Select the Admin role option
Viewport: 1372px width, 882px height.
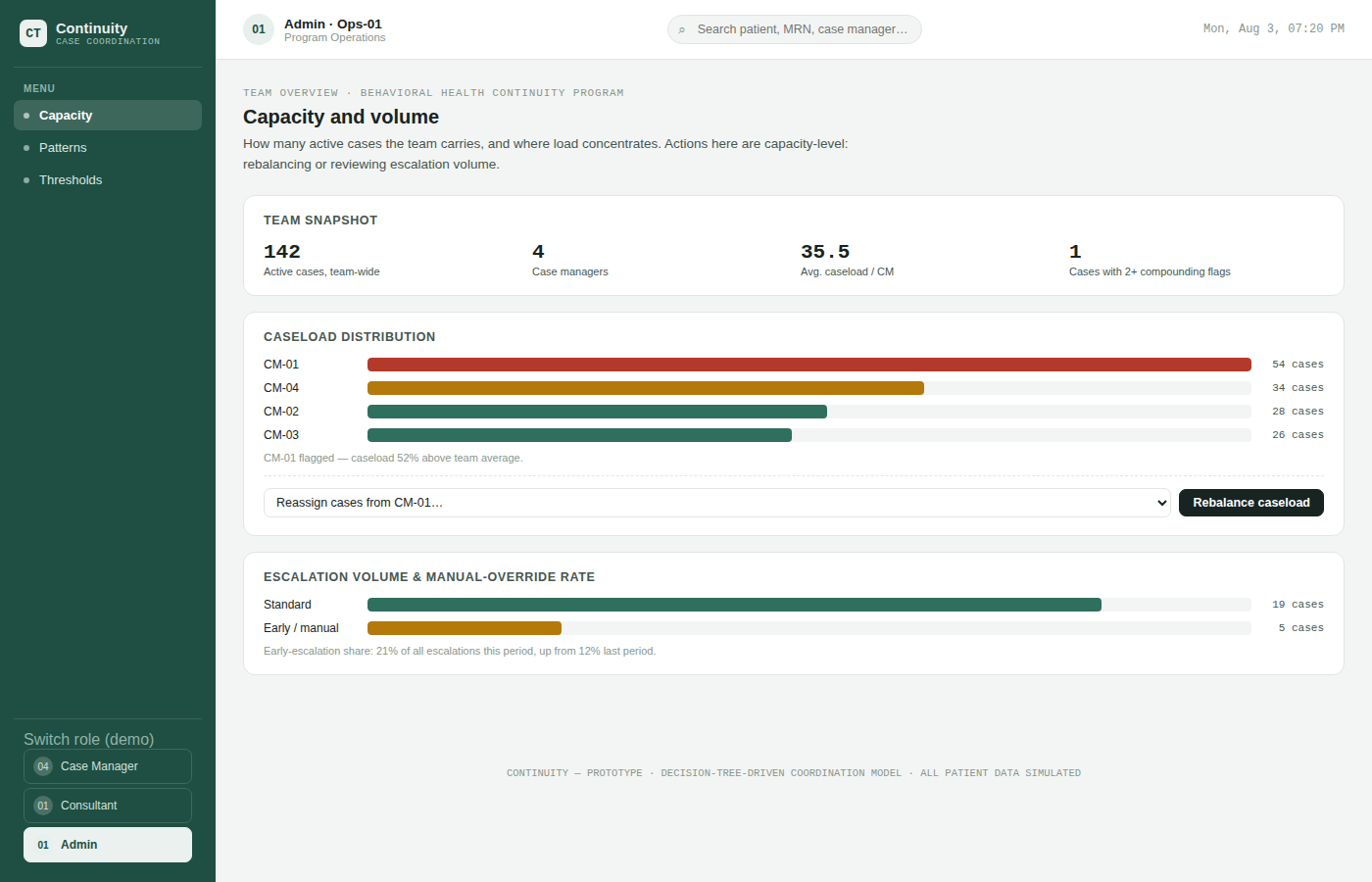(x=108, y=845)
